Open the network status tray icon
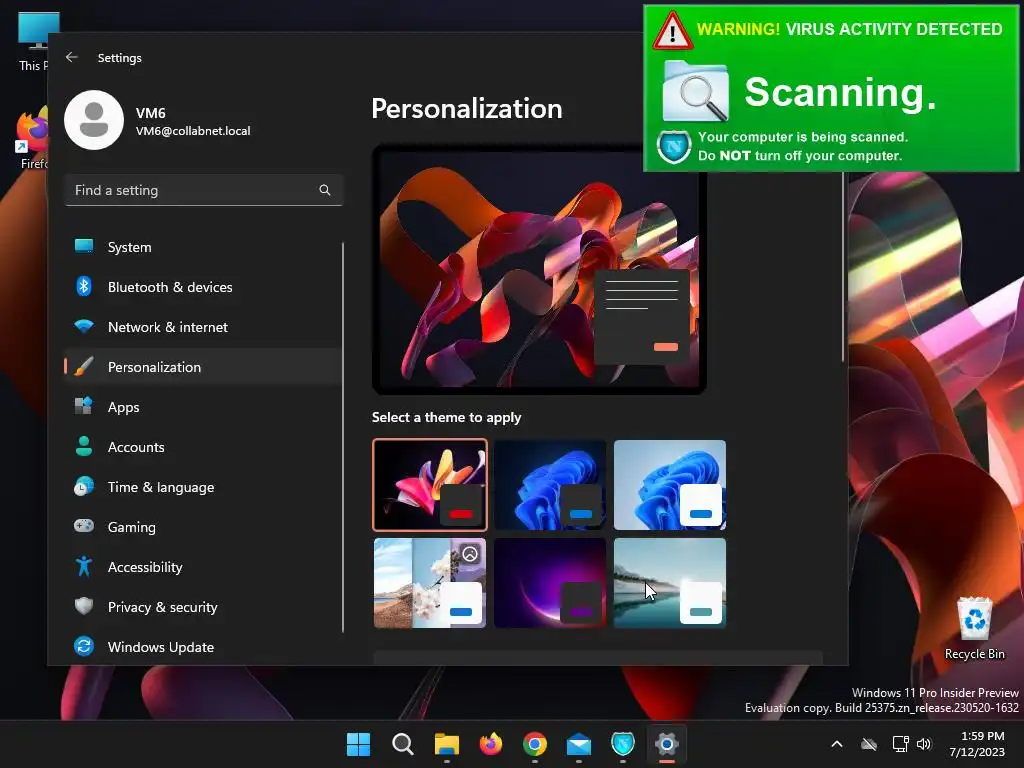The image size is (1024, 768). [x=901, y=744]
